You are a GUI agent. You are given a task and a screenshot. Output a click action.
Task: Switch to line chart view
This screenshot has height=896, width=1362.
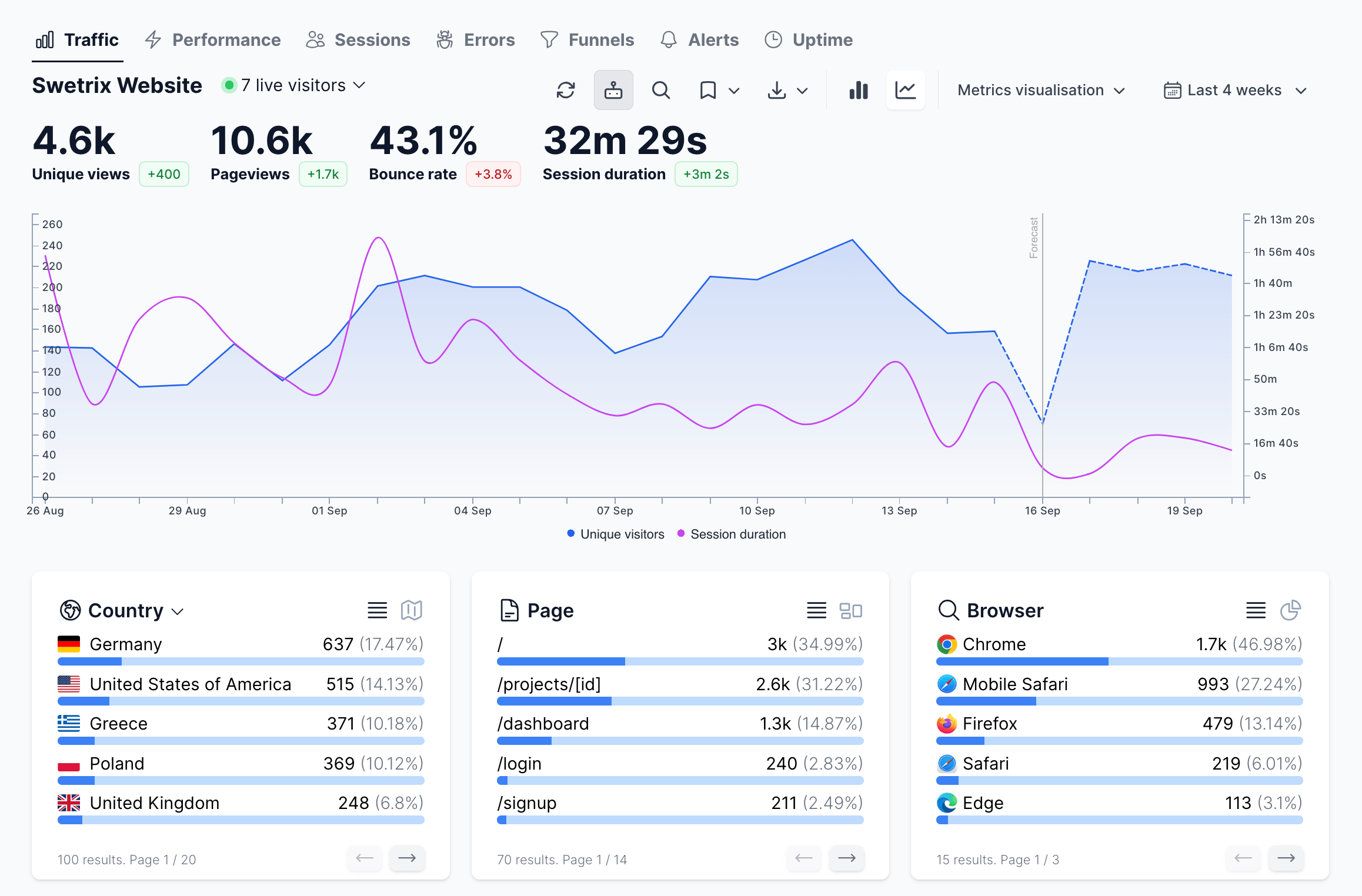tap(906, 91)
